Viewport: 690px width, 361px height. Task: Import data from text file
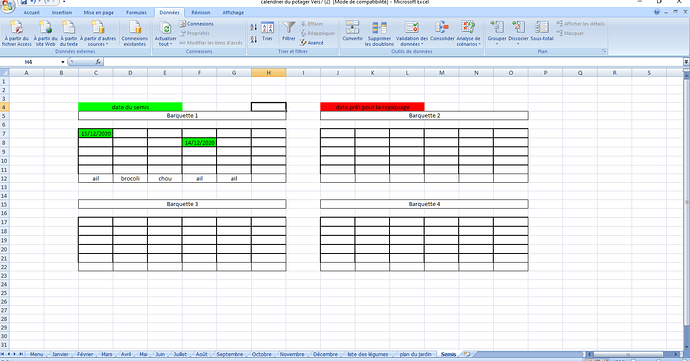[x=69, y=33]
